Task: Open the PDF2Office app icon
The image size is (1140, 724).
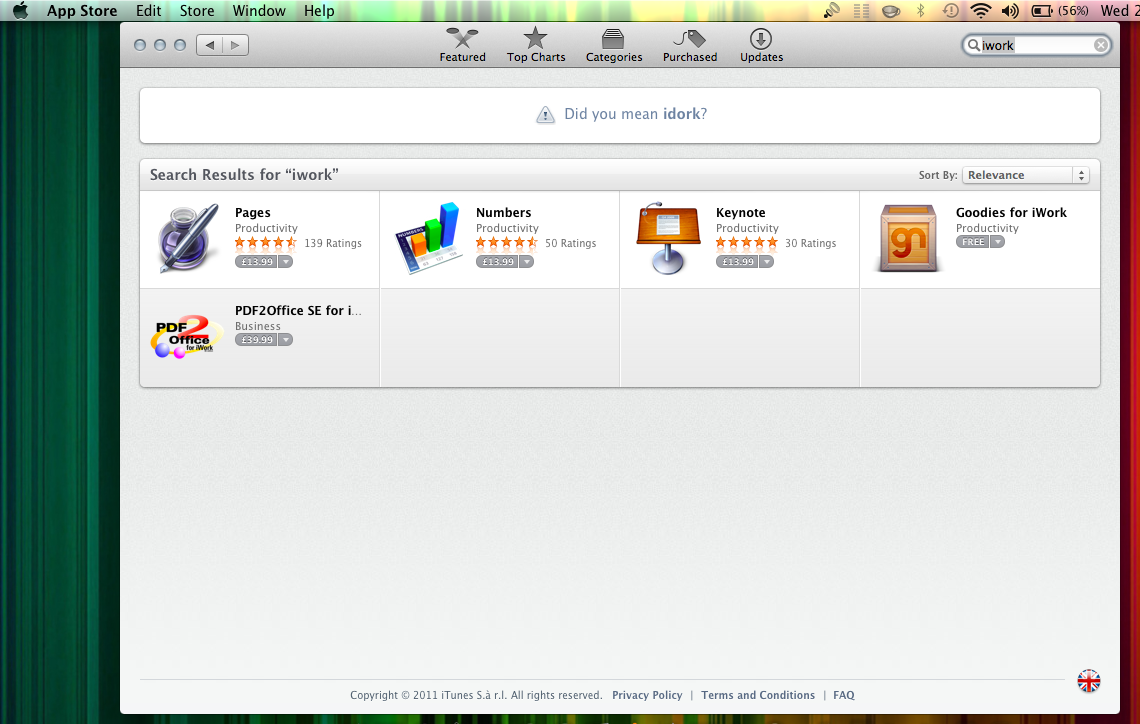Action: click(185, 337)
